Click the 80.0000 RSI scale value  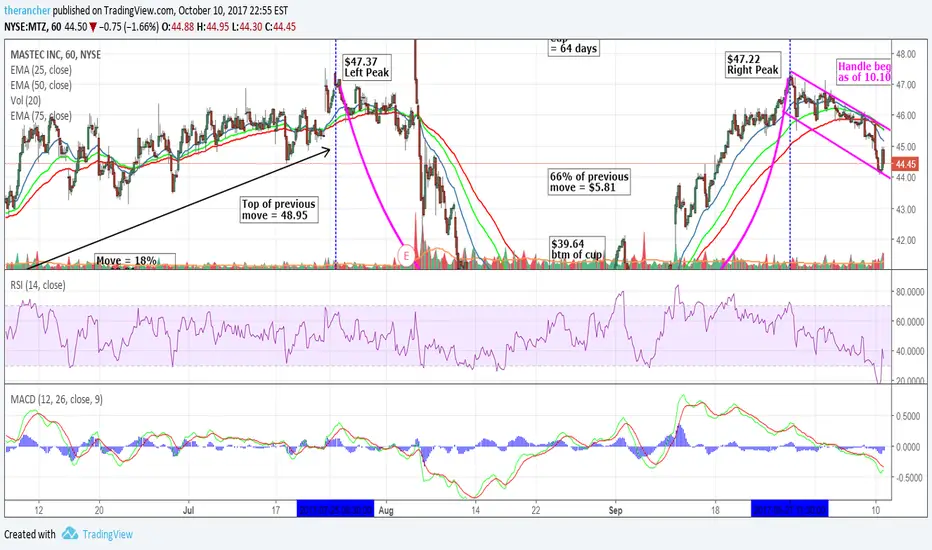point(909,292)
